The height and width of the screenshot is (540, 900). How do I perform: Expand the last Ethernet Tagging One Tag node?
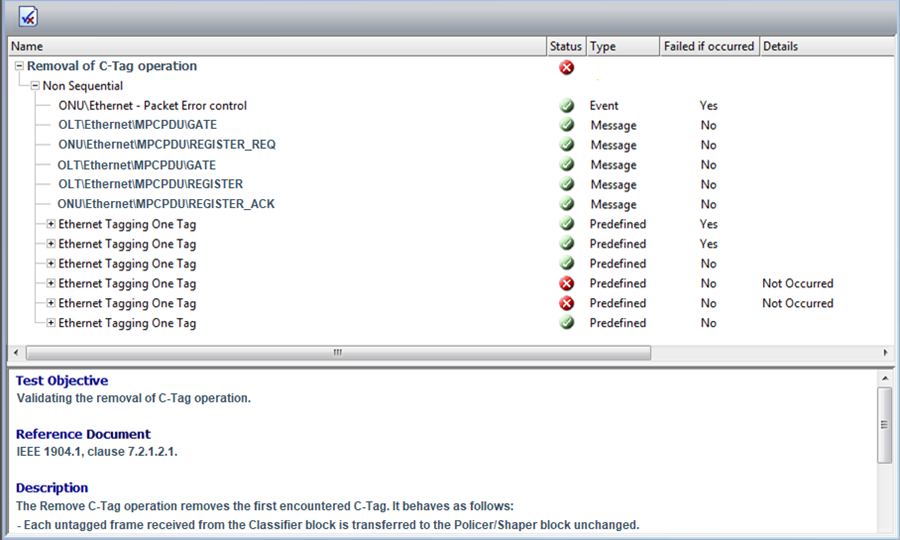(x=51, y=323)
